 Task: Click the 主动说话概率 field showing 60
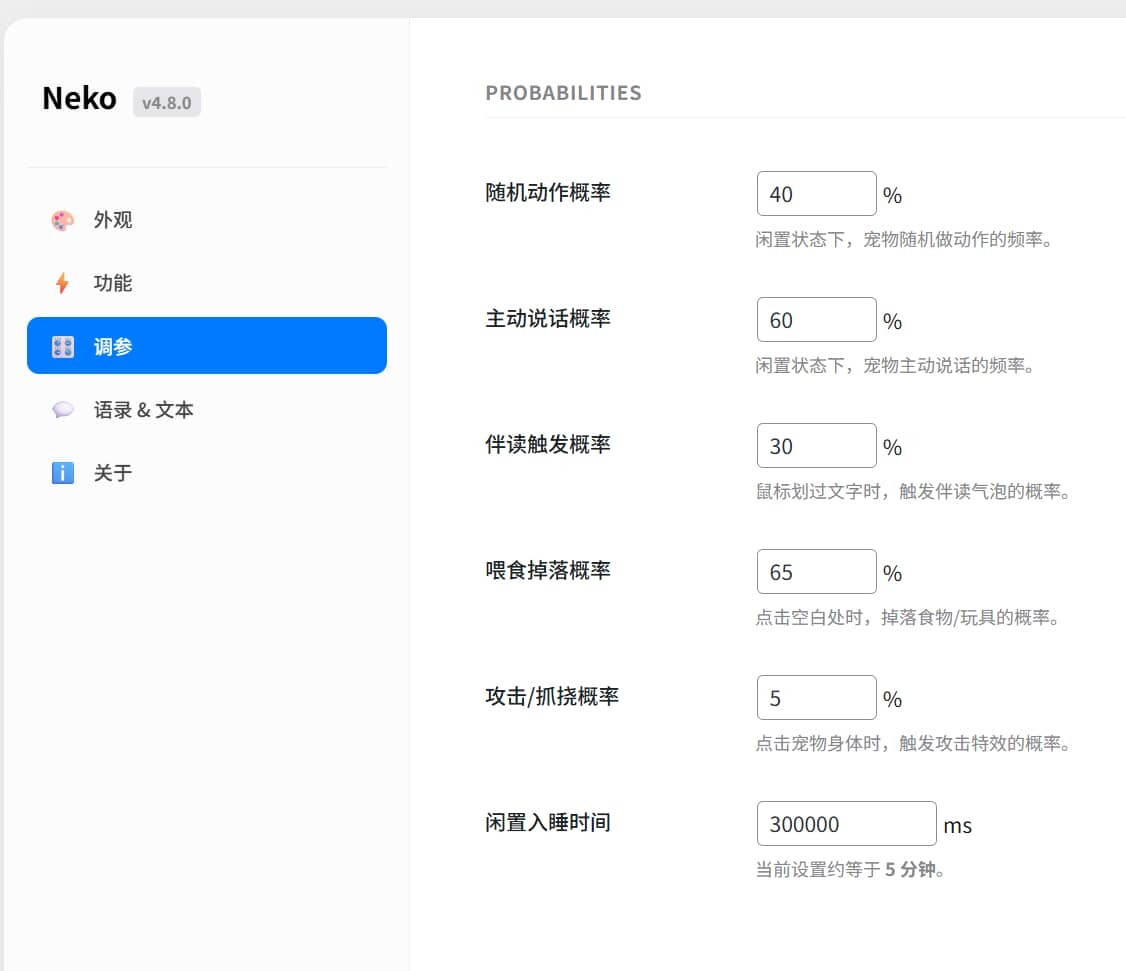point(816,320)
